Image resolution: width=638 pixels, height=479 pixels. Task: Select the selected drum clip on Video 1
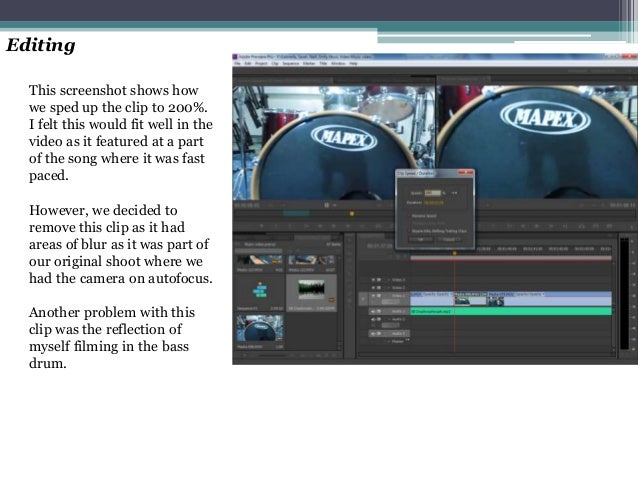[x=470, y=299]
